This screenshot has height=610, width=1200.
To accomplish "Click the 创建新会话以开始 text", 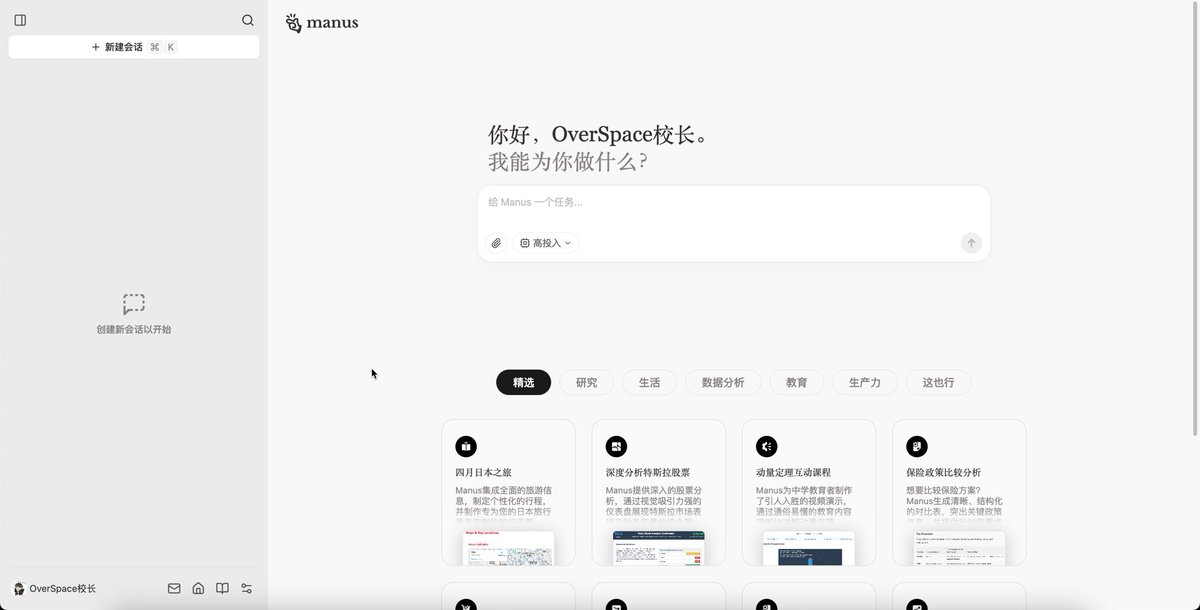I will [134, 329].
